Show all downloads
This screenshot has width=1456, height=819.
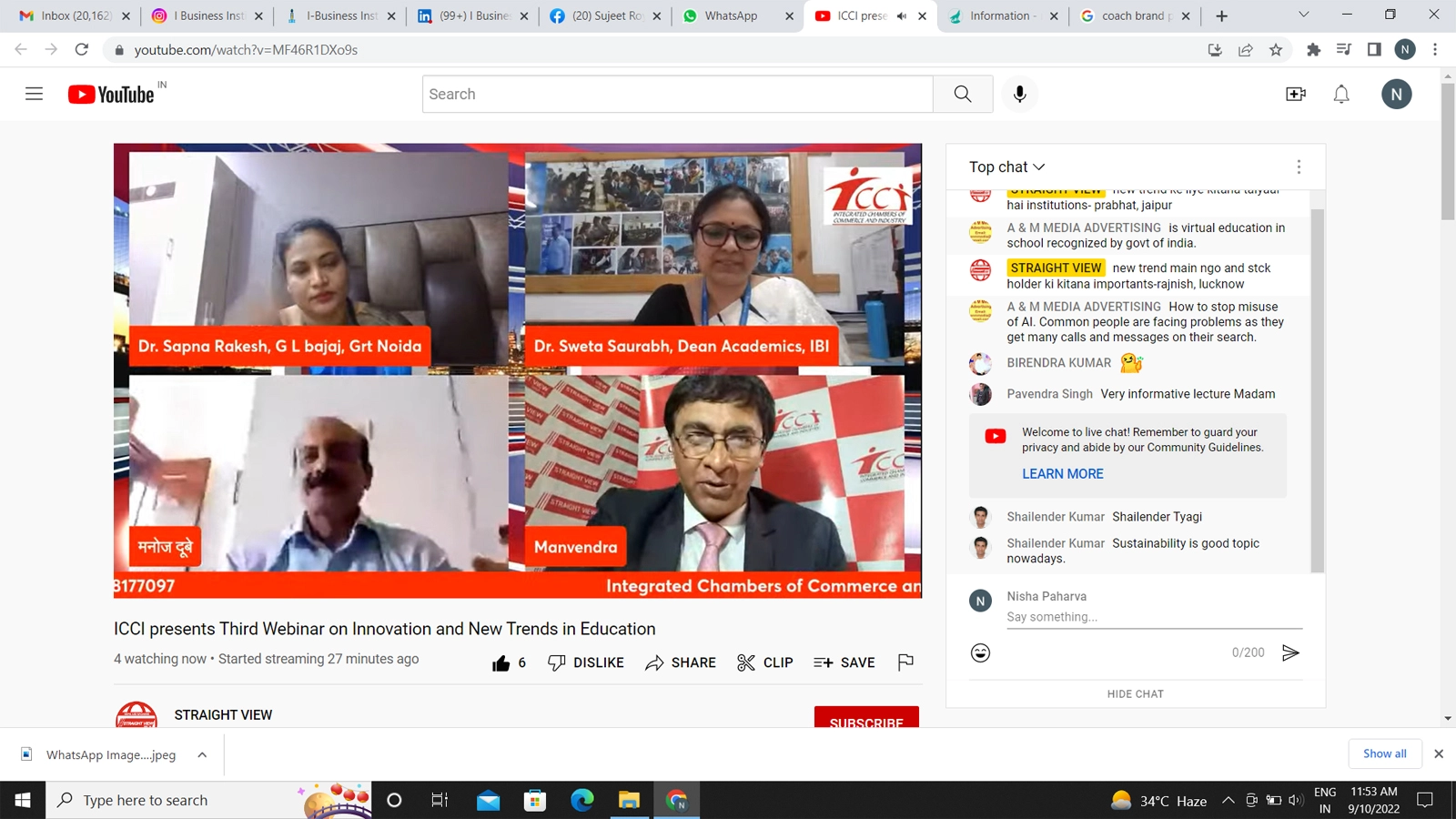[x=1385, y=753]
